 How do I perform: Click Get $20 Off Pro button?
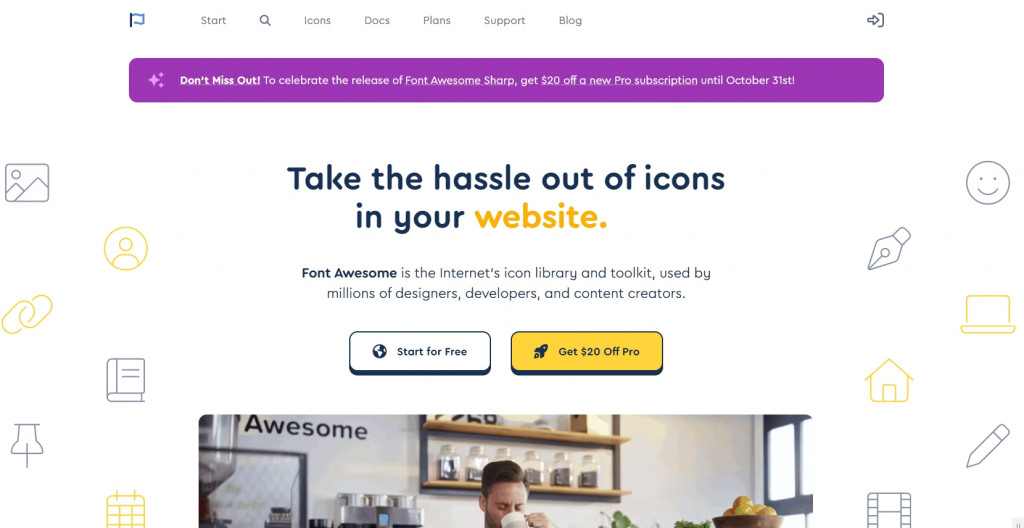coord(586,352)
